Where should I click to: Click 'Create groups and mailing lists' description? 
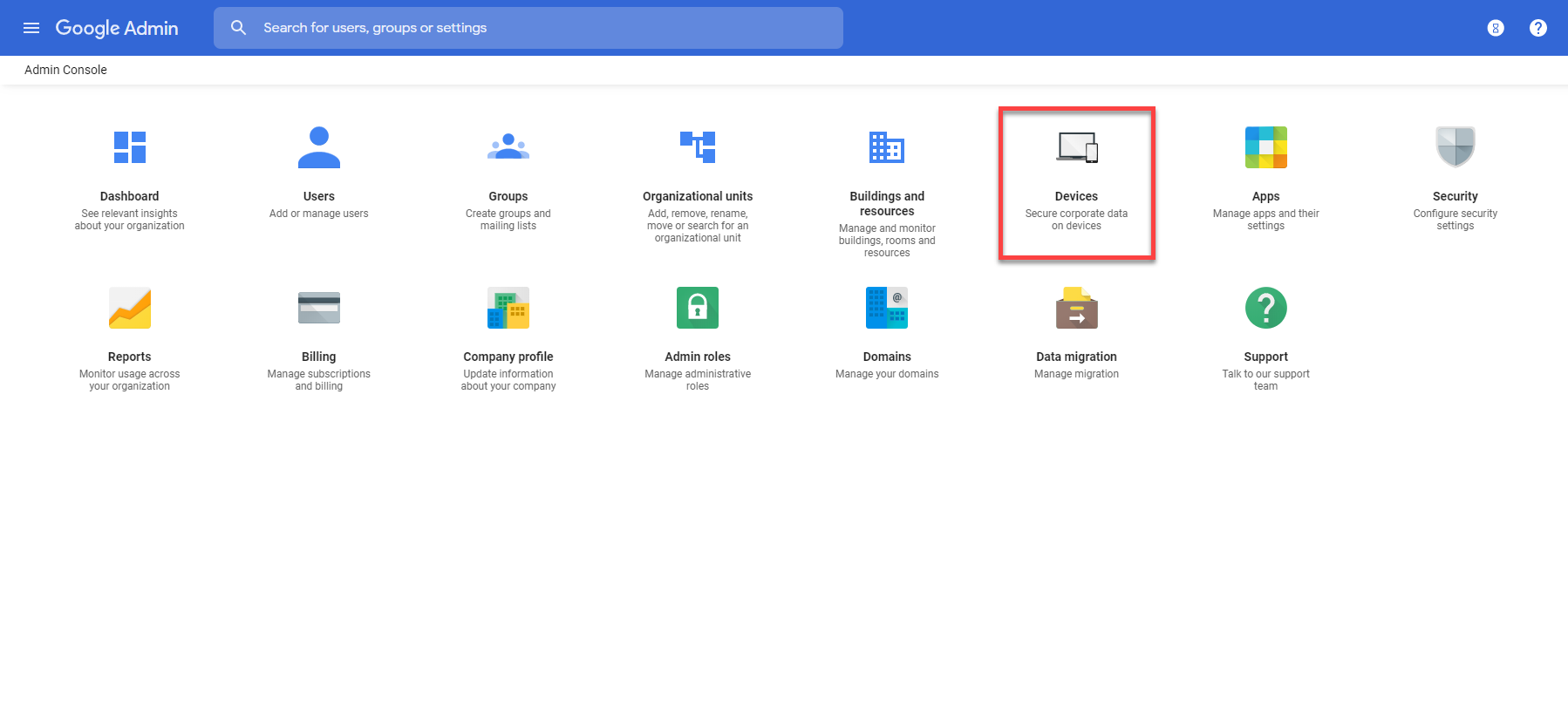[508, 220]
